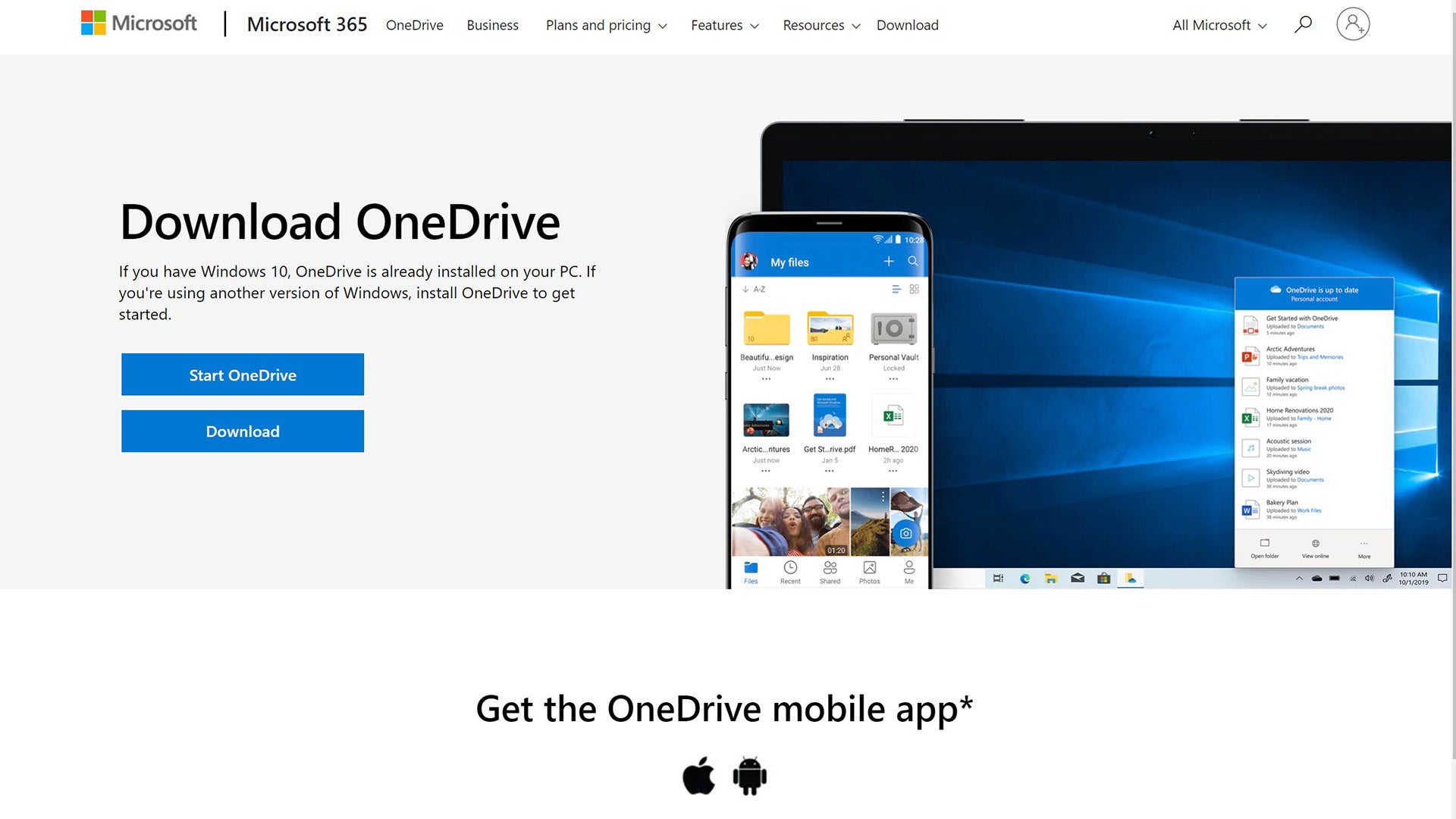1456x819 pixels.
Task: Click the Start OneDrive button
Action: pos(242,374)
